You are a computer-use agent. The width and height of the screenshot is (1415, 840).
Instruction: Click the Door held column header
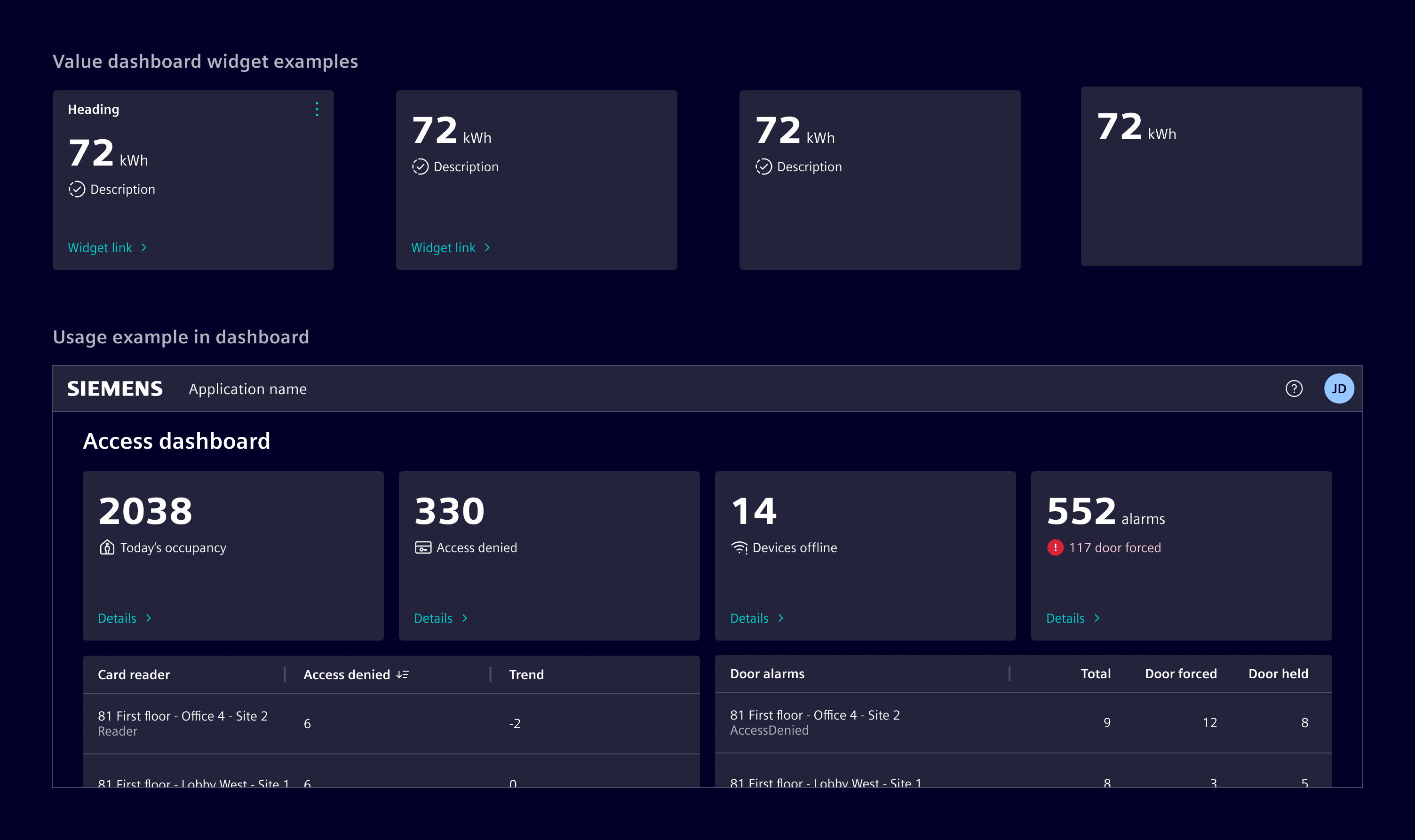[x=1278, y=674]
